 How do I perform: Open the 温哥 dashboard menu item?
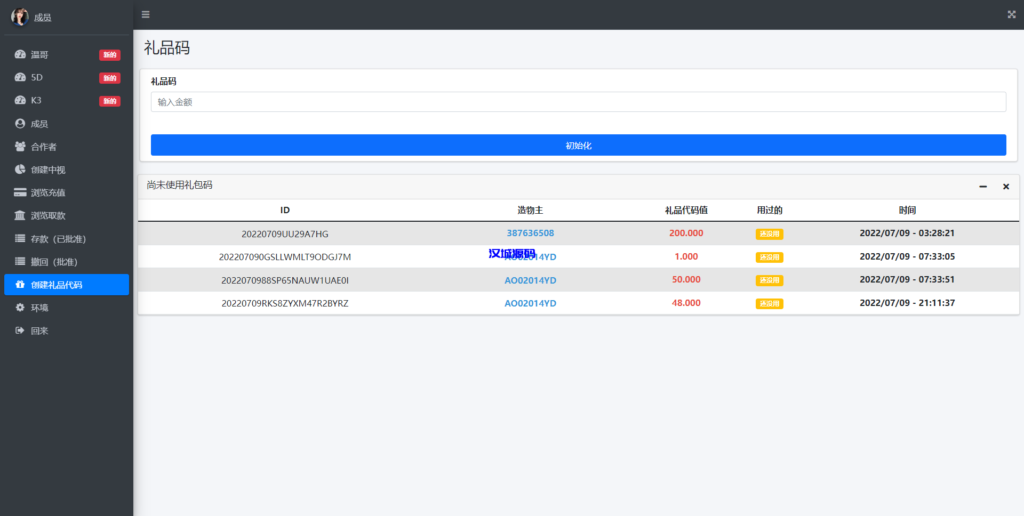tap(40, 55)
